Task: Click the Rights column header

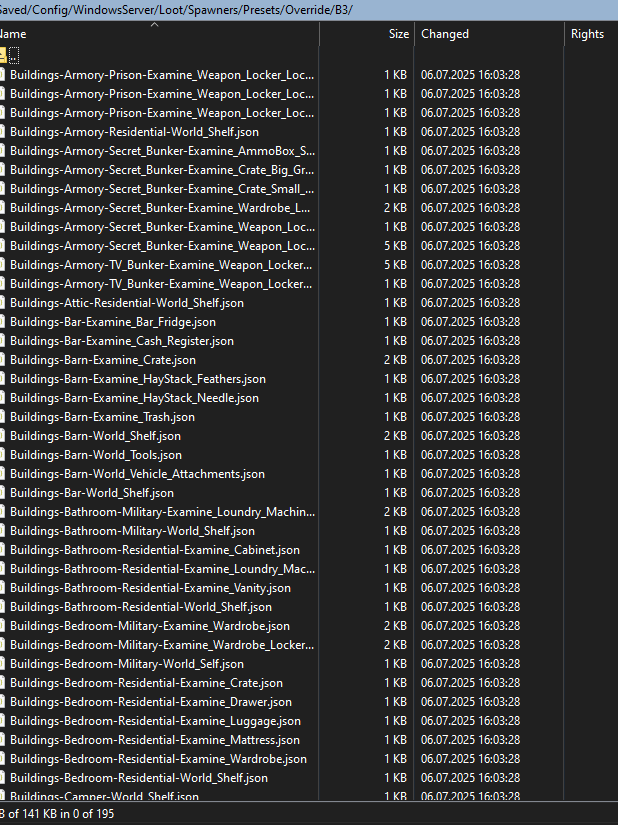Action: (x=587, y=34)
